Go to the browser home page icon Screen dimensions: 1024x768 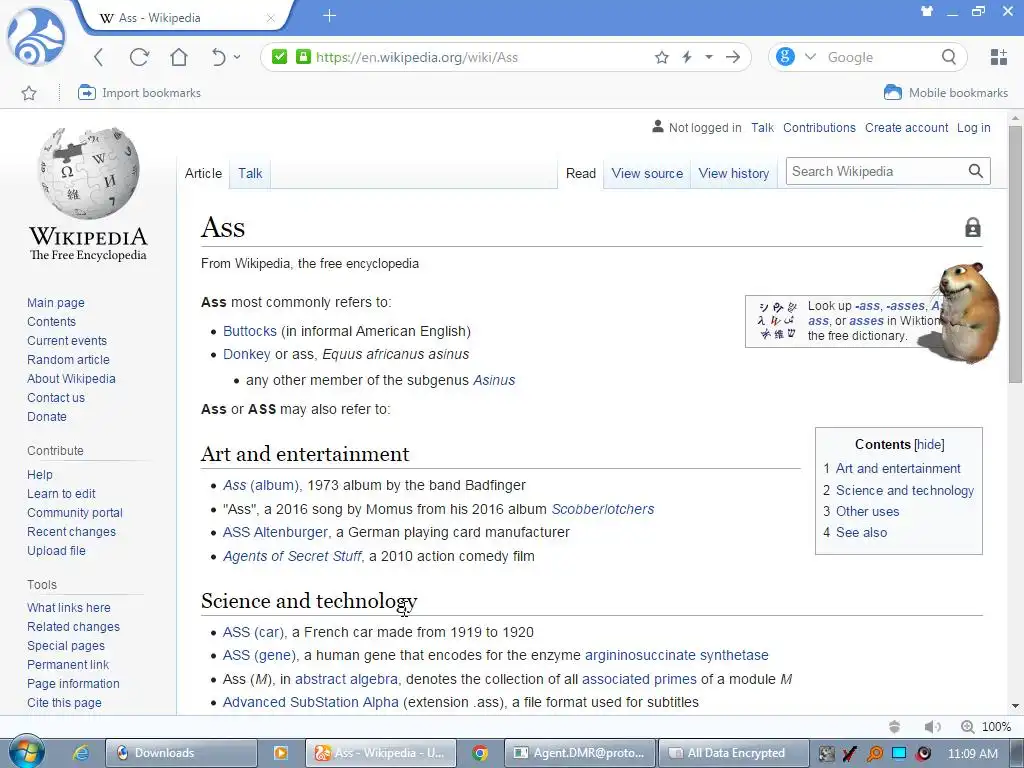tap(178, 57)
